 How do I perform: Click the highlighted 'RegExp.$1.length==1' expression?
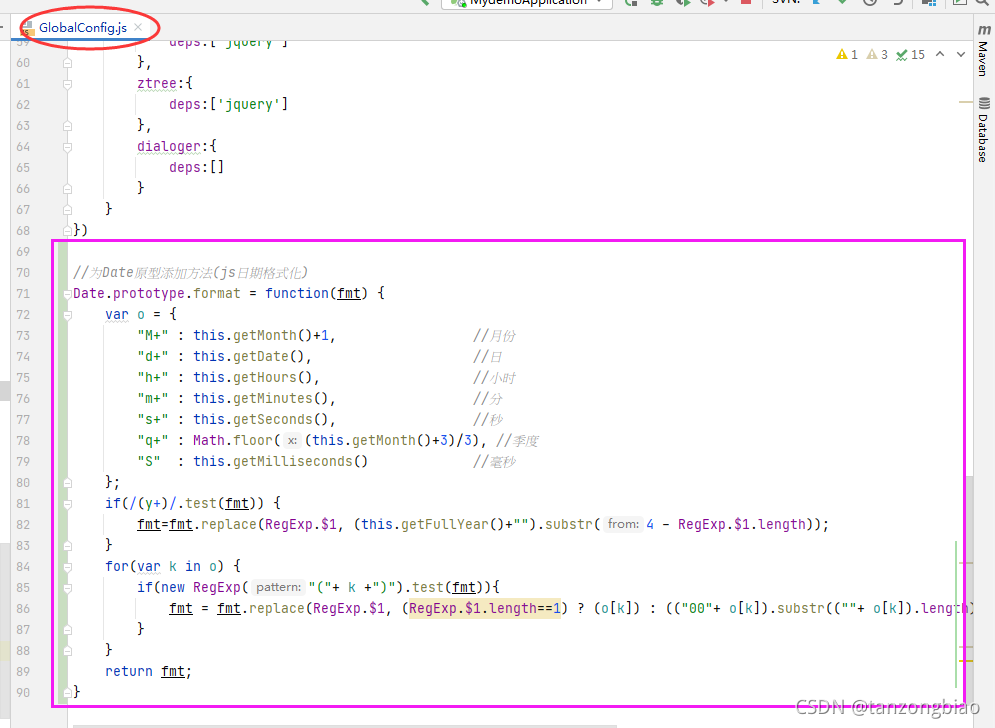pos(485,609)
